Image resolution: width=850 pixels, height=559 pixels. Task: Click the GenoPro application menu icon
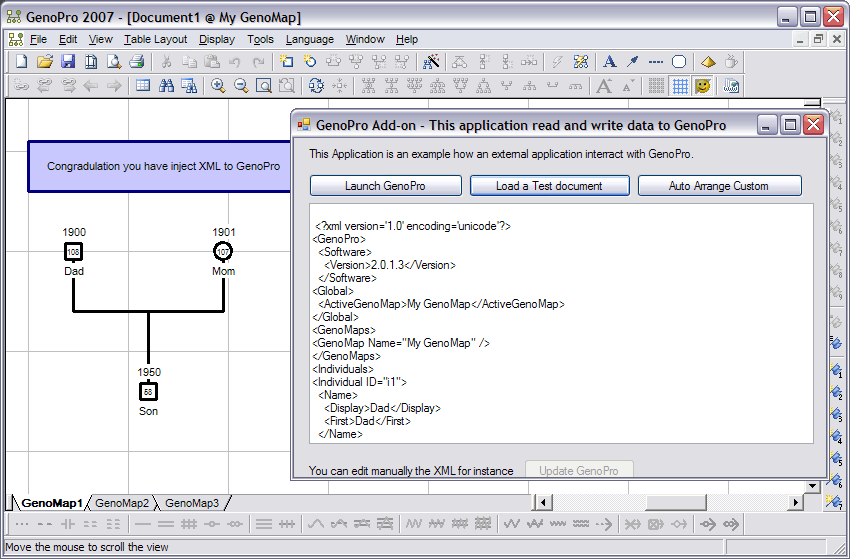point(16,39)
